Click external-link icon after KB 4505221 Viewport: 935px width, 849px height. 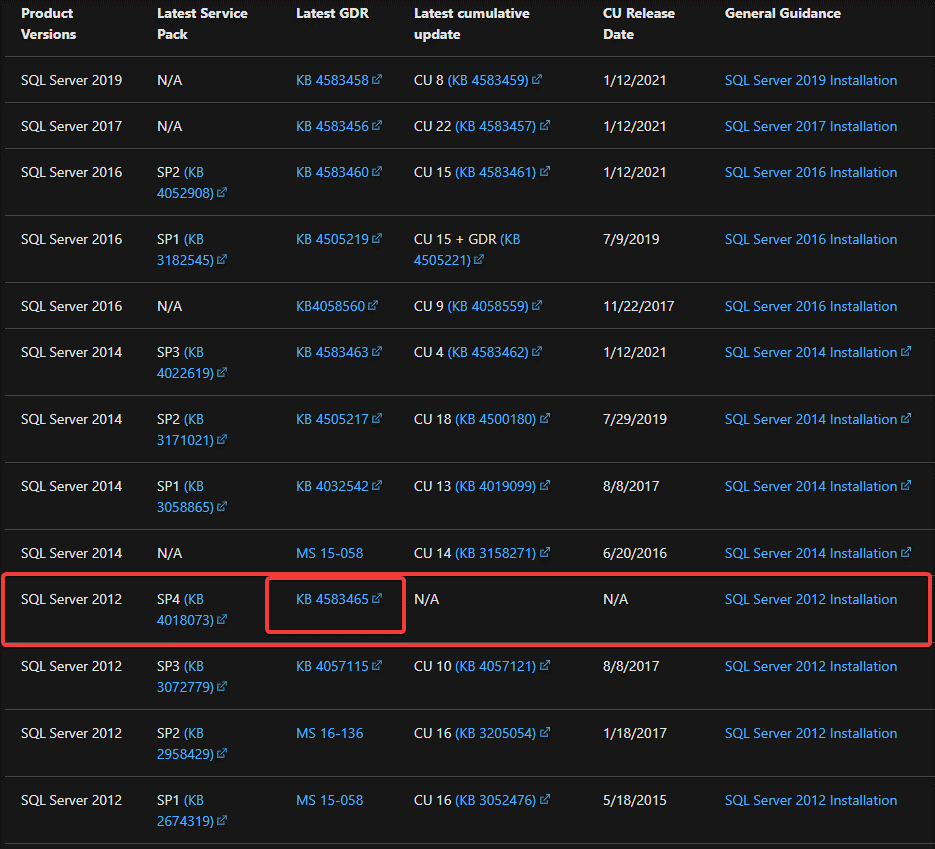(479, 259)
